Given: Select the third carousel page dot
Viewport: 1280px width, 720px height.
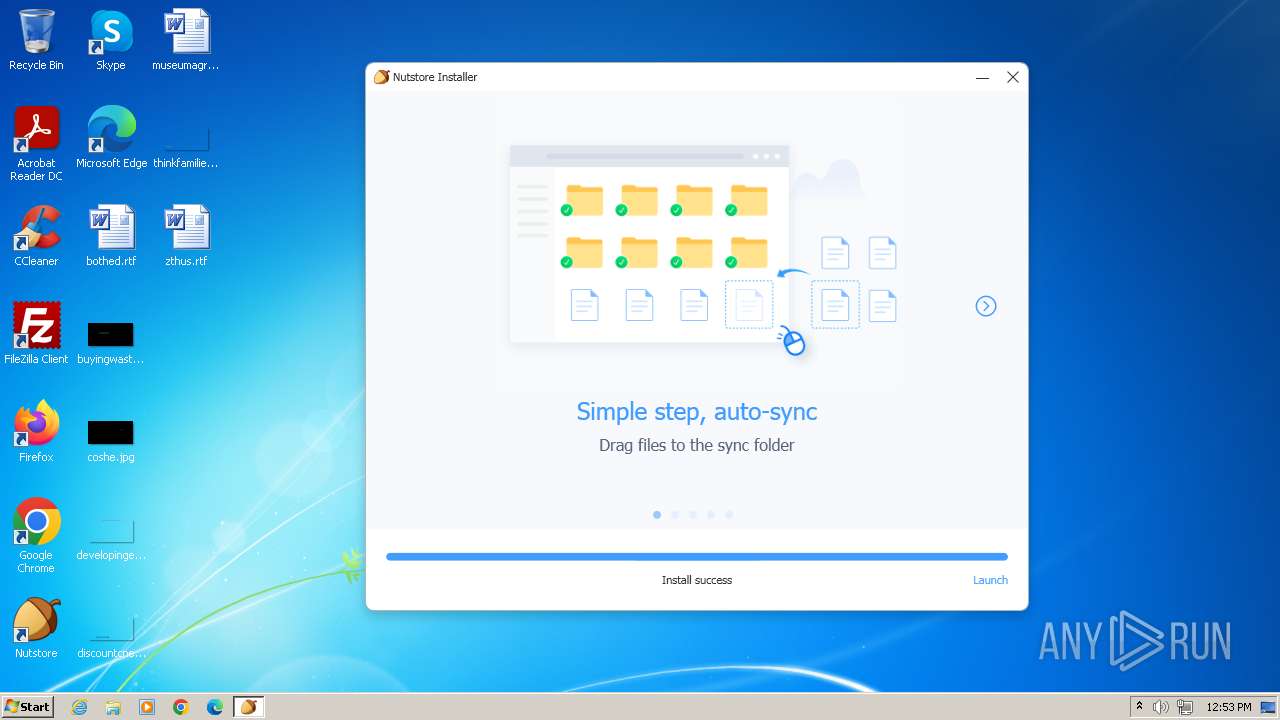Looking at the screenshot, I should click(693, 515).
